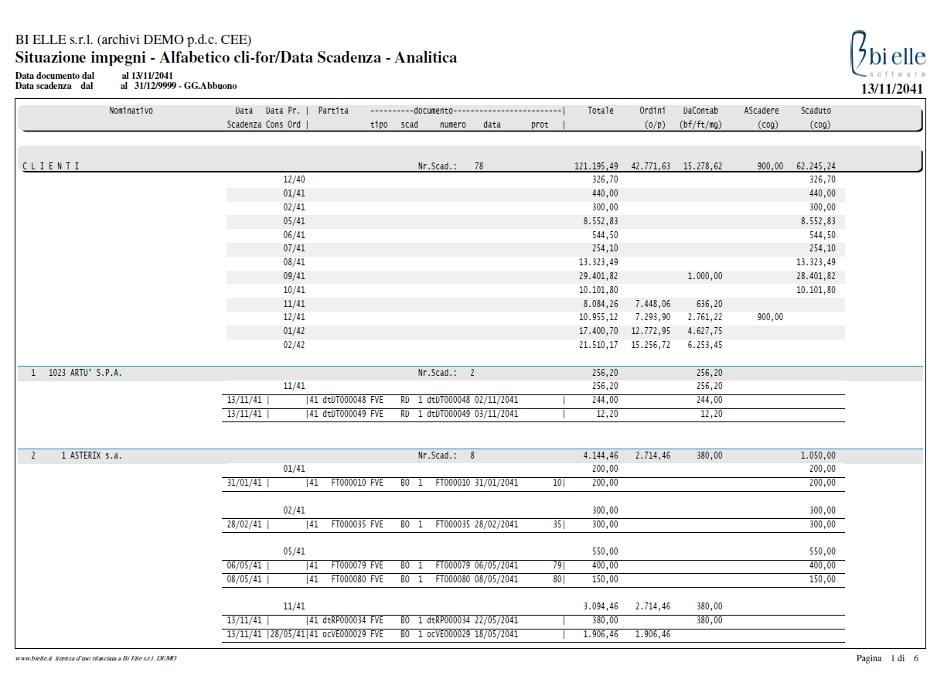Click 'Nr.Scad.: 78' in the CLIENTI row
Screen dimensions: 937x679
(451, 166)
